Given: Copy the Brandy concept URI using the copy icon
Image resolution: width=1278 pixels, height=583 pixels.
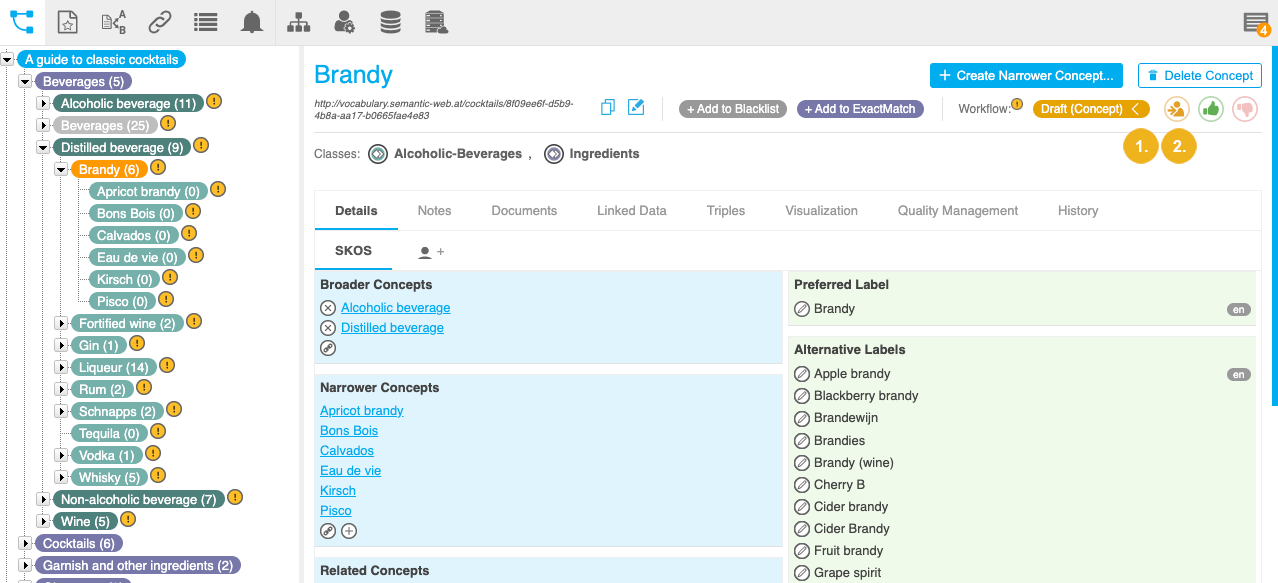Looking at the screenshot, I should click(x=607, y=106).
